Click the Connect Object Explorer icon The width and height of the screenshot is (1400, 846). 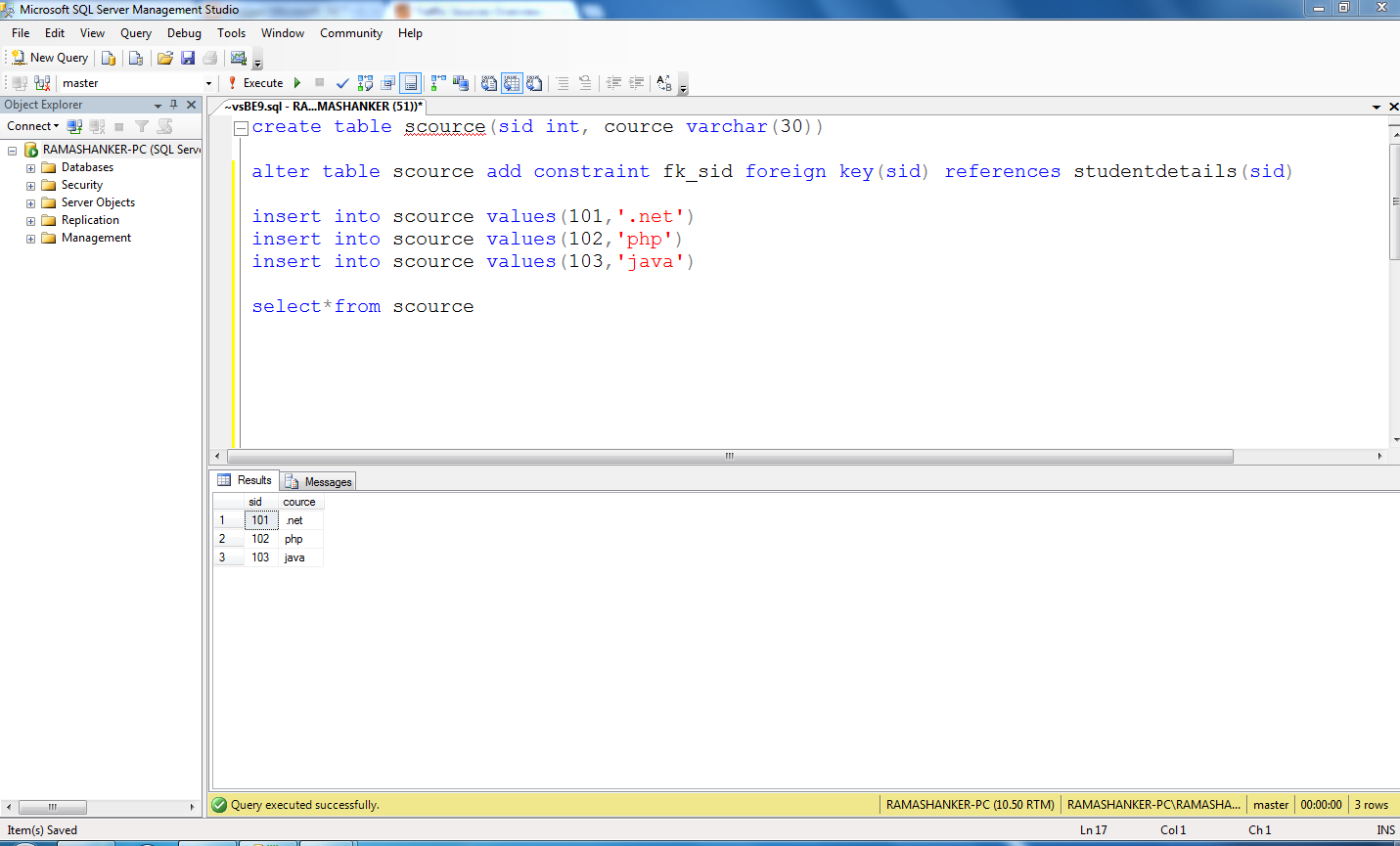(x=75, y=125)
